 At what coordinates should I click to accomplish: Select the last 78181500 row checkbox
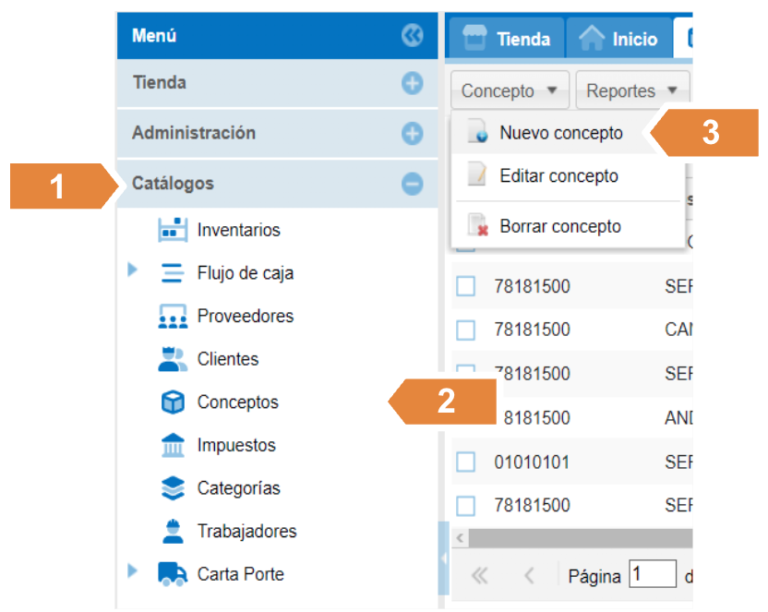[x=466, y=504]
